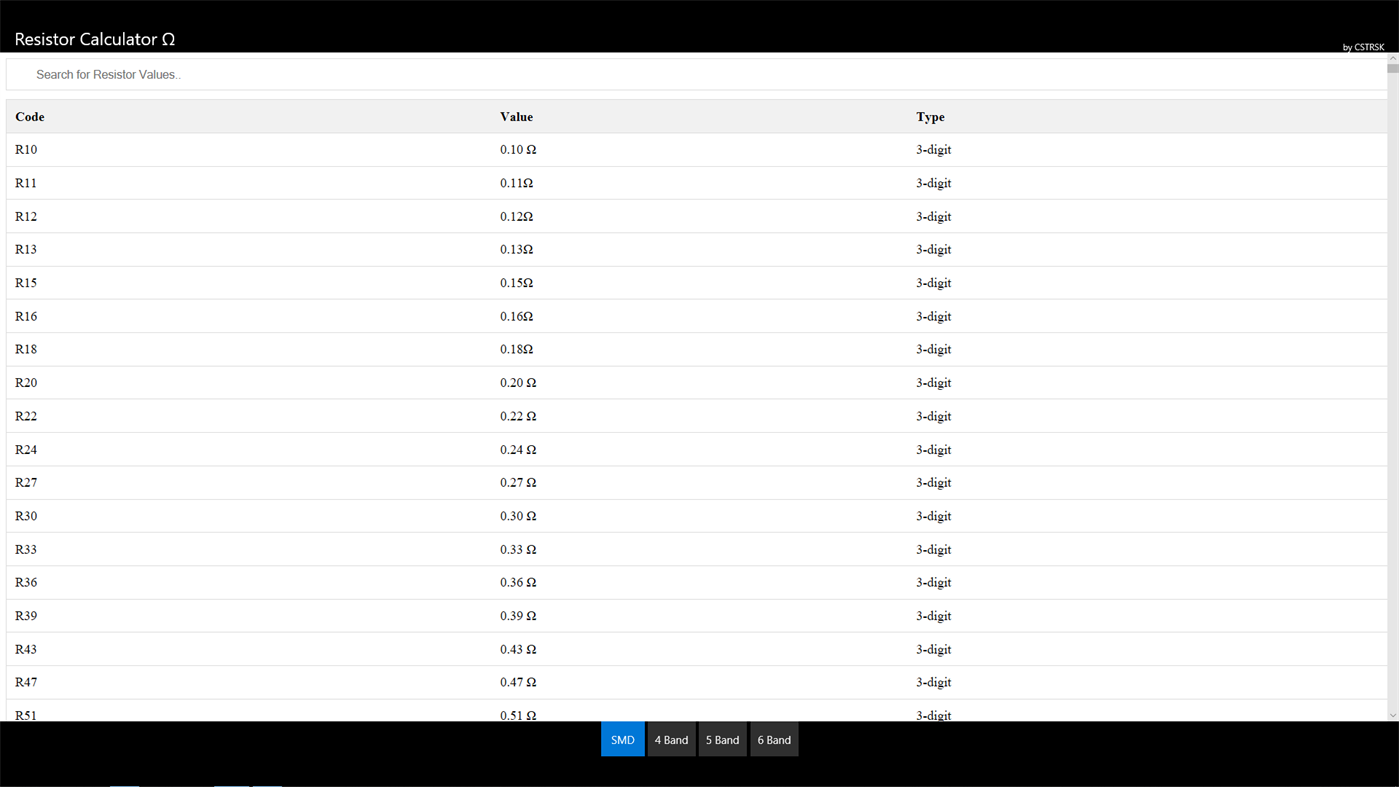Screen dimensions: 1399x787
Task: Pick the R13 code cell
Action: click(x=26, y=249)
